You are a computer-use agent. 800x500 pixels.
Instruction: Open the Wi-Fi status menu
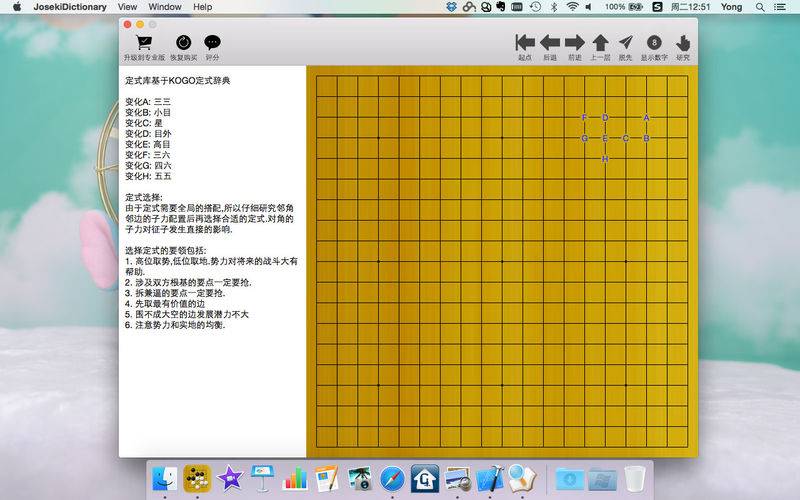coord(572,7)
